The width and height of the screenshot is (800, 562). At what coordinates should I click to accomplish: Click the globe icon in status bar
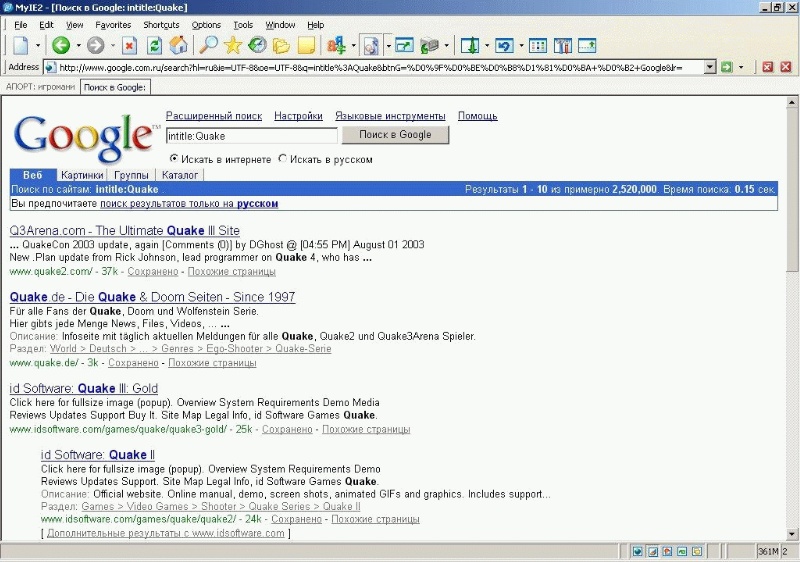coord(638,551)
